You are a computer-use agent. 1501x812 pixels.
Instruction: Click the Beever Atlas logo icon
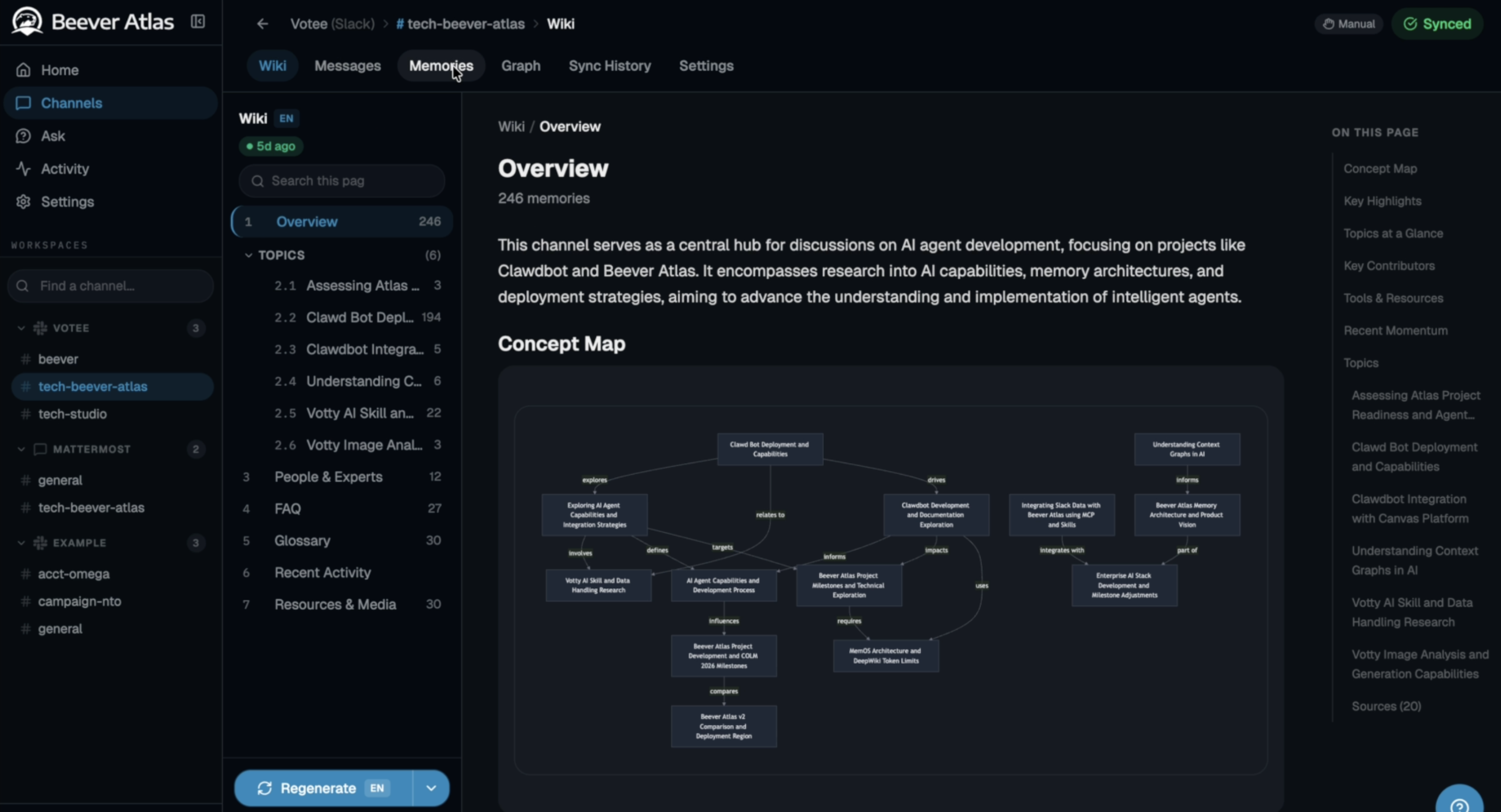pyautogui.click(x=27, y=21)
